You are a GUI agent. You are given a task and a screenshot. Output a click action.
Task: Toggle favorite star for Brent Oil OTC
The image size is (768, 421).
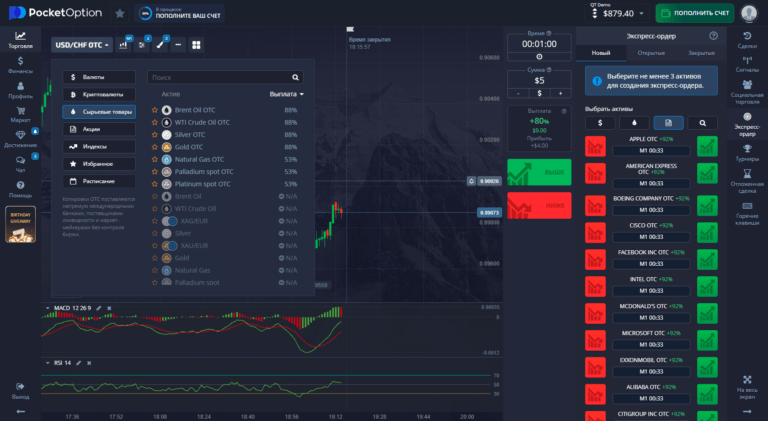pos(154,110)
